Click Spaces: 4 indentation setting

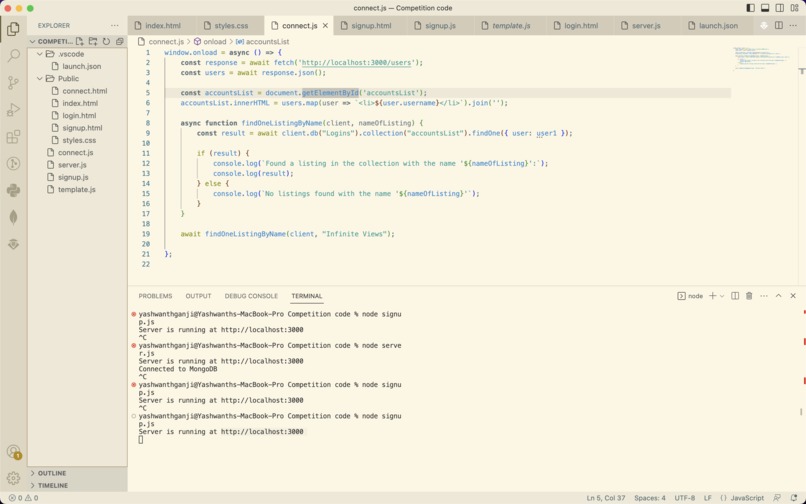click(650, 498)
